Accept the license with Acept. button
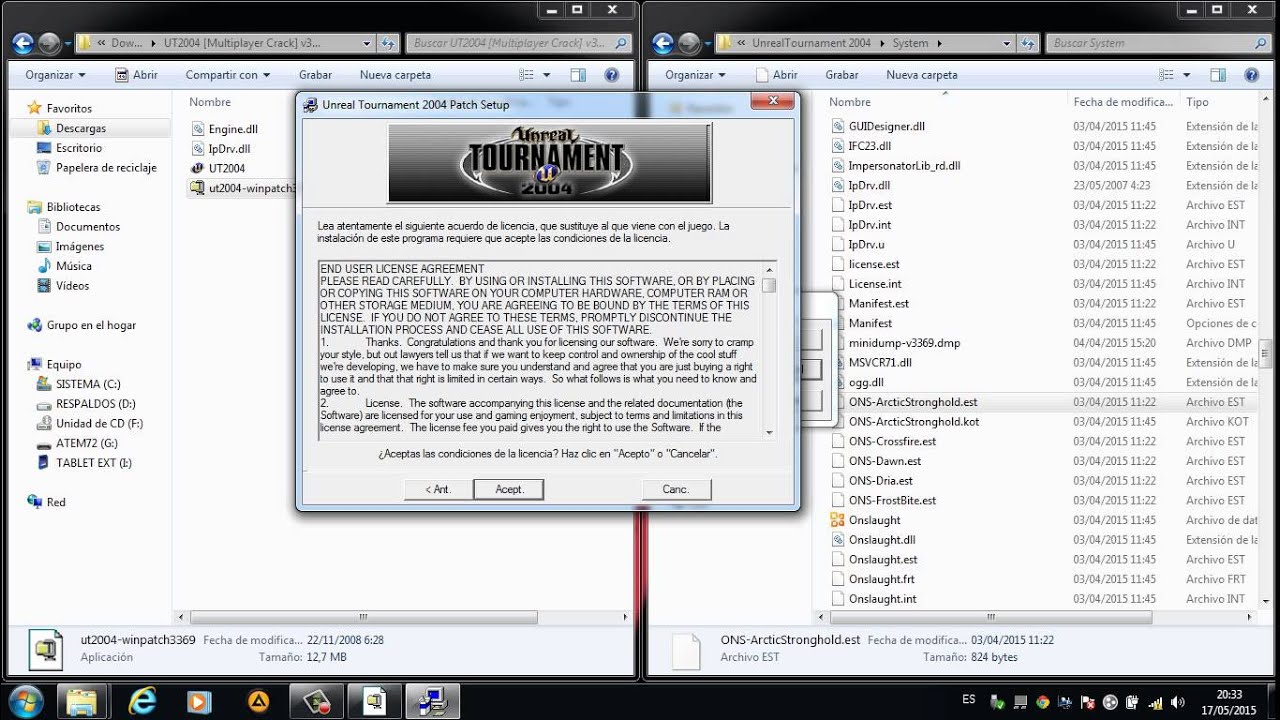 click(x=509, y=489)
